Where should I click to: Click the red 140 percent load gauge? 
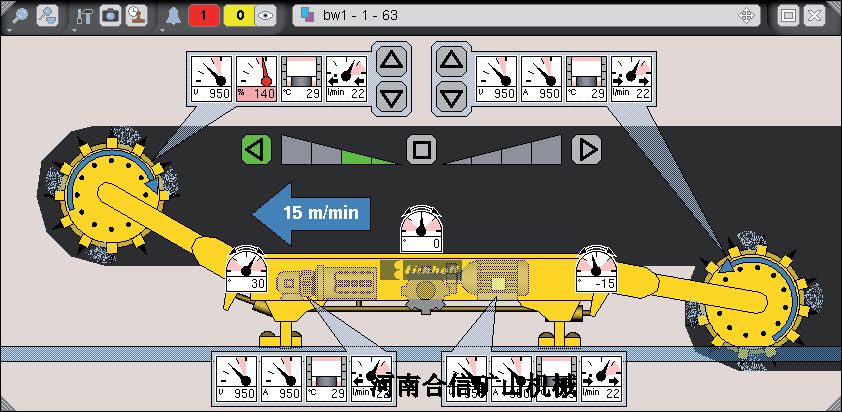[x=257, y=79]
